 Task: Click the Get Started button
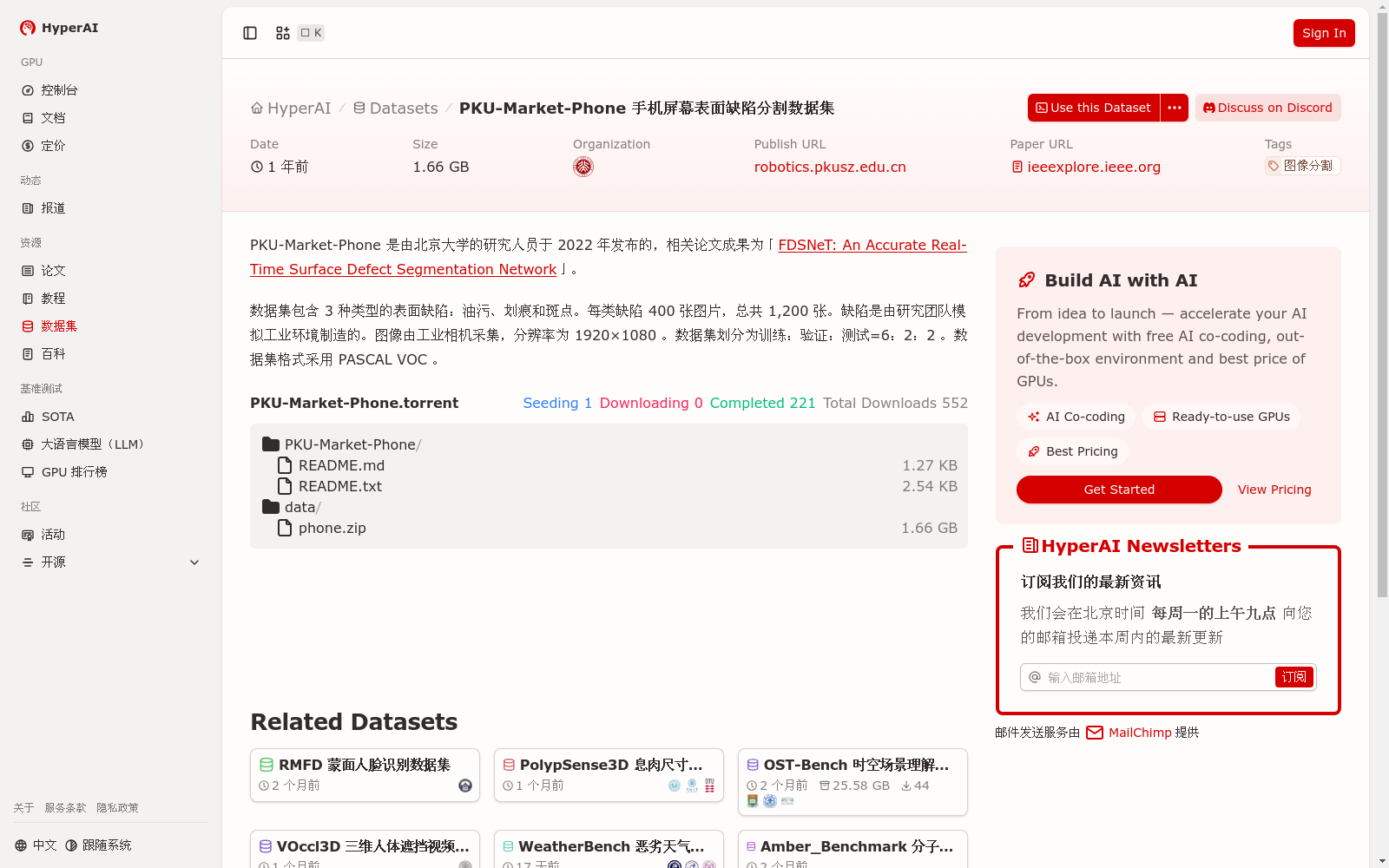click(1119, 490)
